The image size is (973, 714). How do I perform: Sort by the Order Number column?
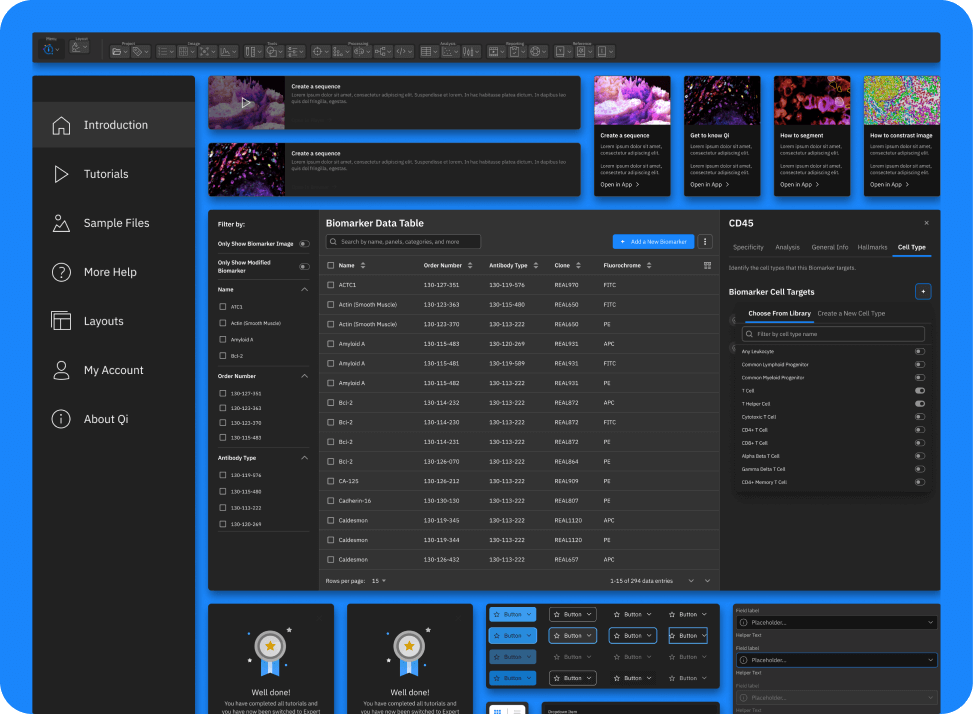[x=470, y=266]
